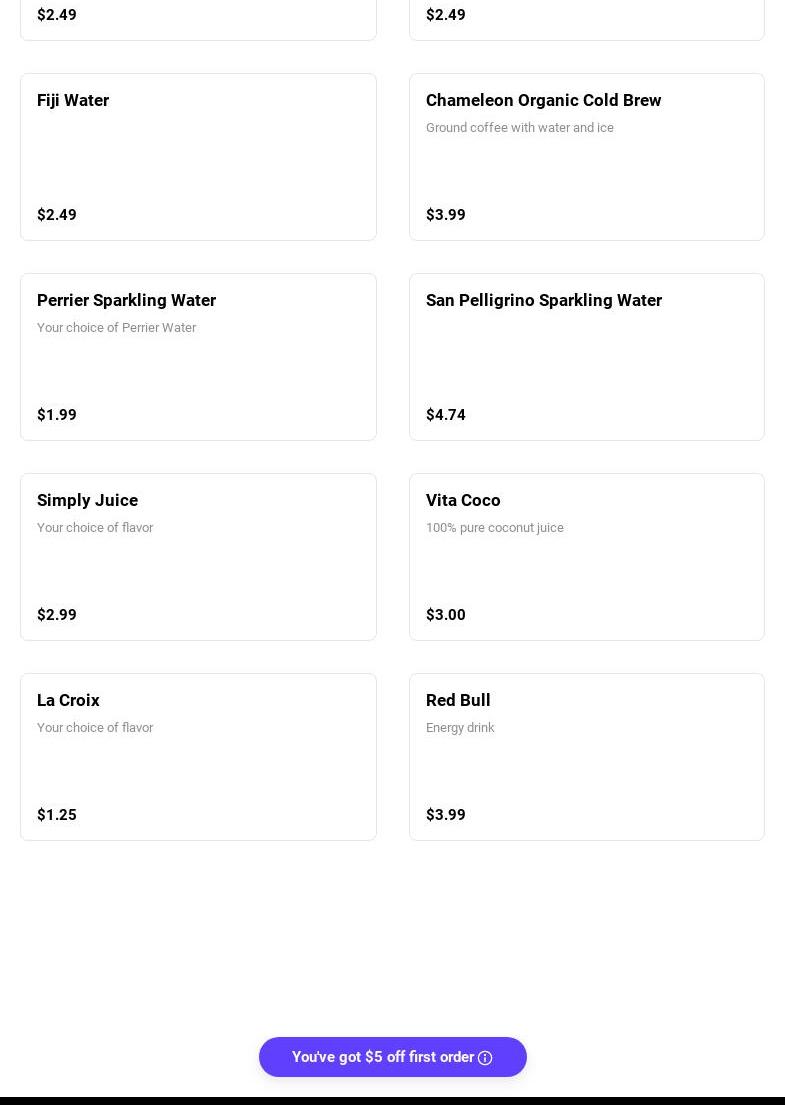Tap the "You've got $5 off first order" banner

point(382,1057)
